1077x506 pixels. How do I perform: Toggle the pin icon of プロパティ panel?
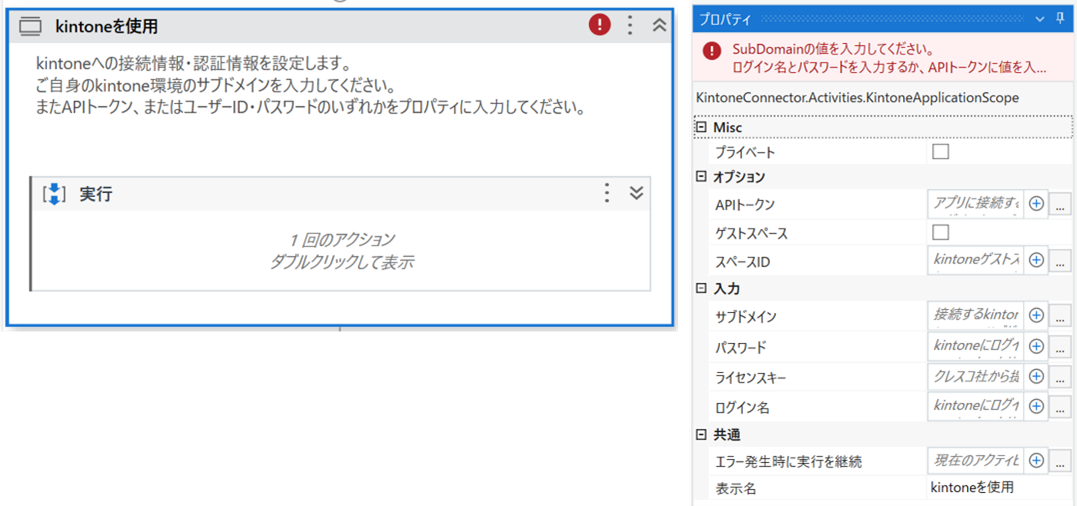click(x=1061, y=19)
